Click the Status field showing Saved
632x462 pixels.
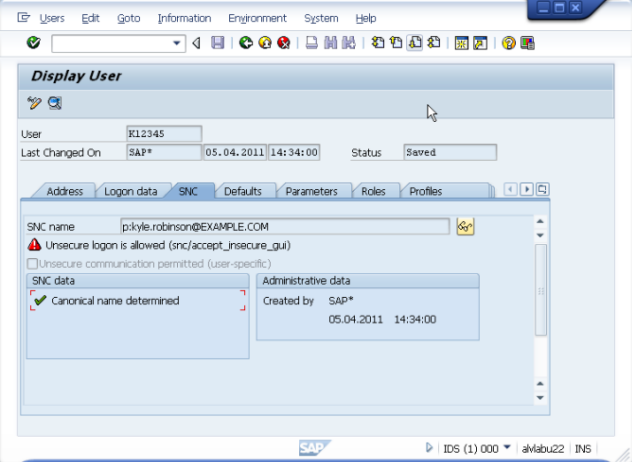pyautogui.click(x=450, y=152)
